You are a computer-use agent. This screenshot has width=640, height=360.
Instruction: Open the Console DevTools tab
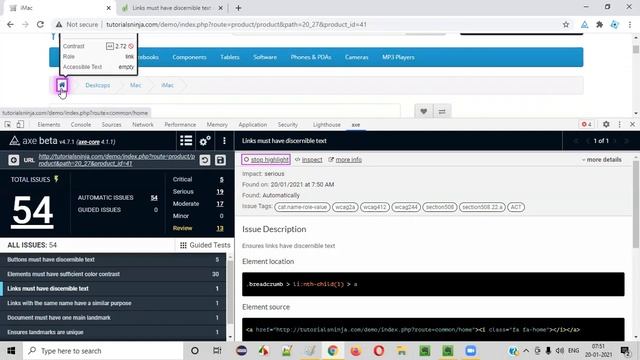[81, 124]
